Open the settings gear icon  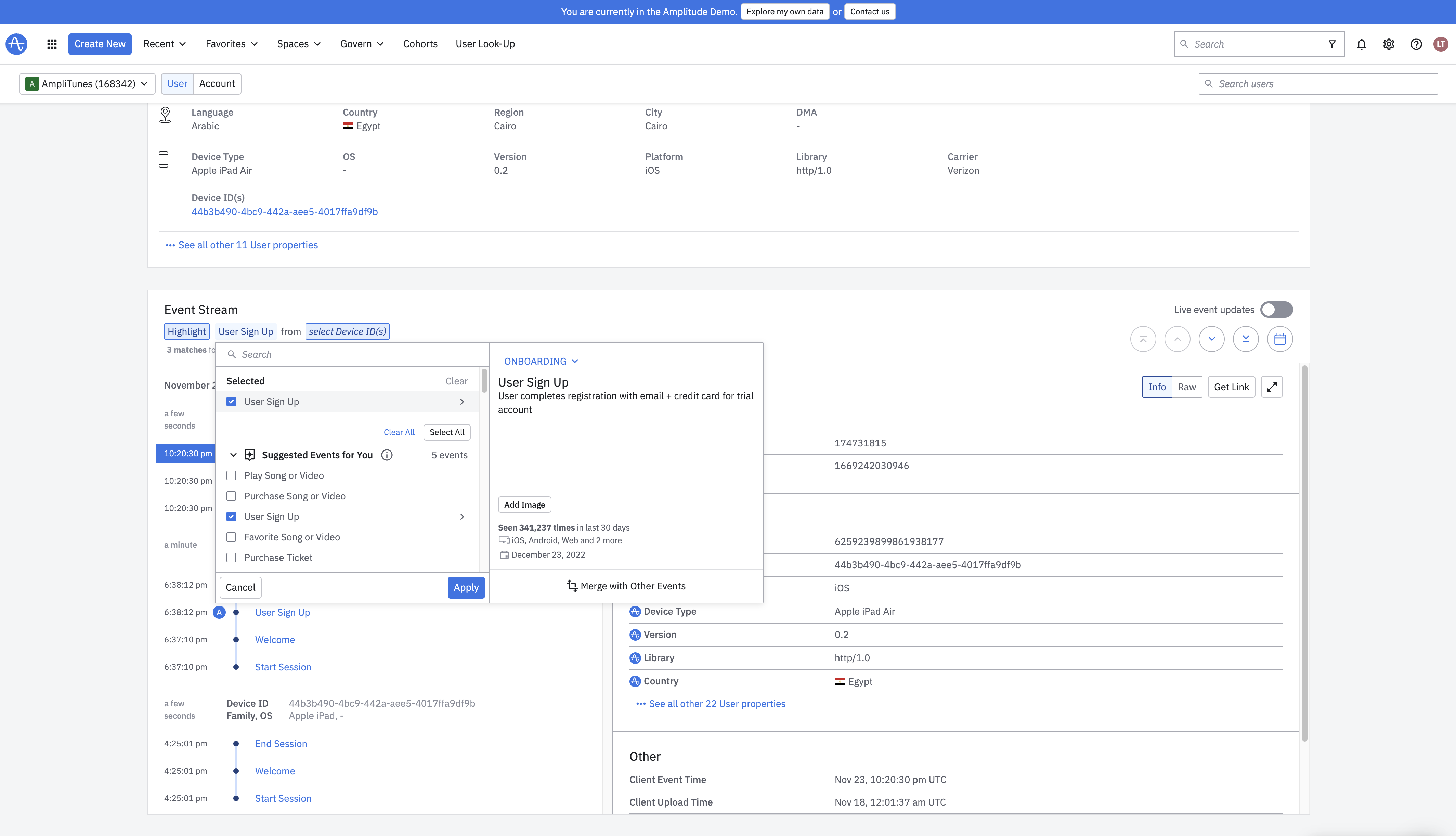[1388, 44]
